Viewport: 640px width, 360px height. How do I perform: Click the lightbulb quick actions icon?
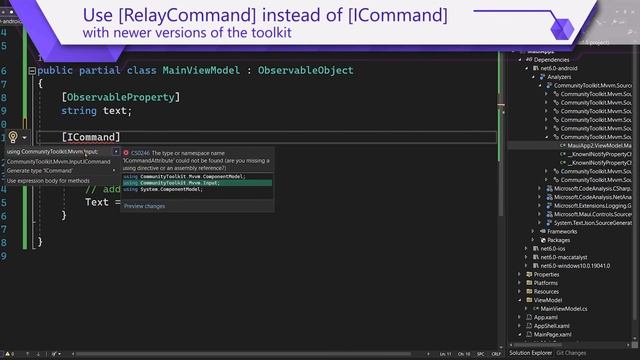click(13, 137)
